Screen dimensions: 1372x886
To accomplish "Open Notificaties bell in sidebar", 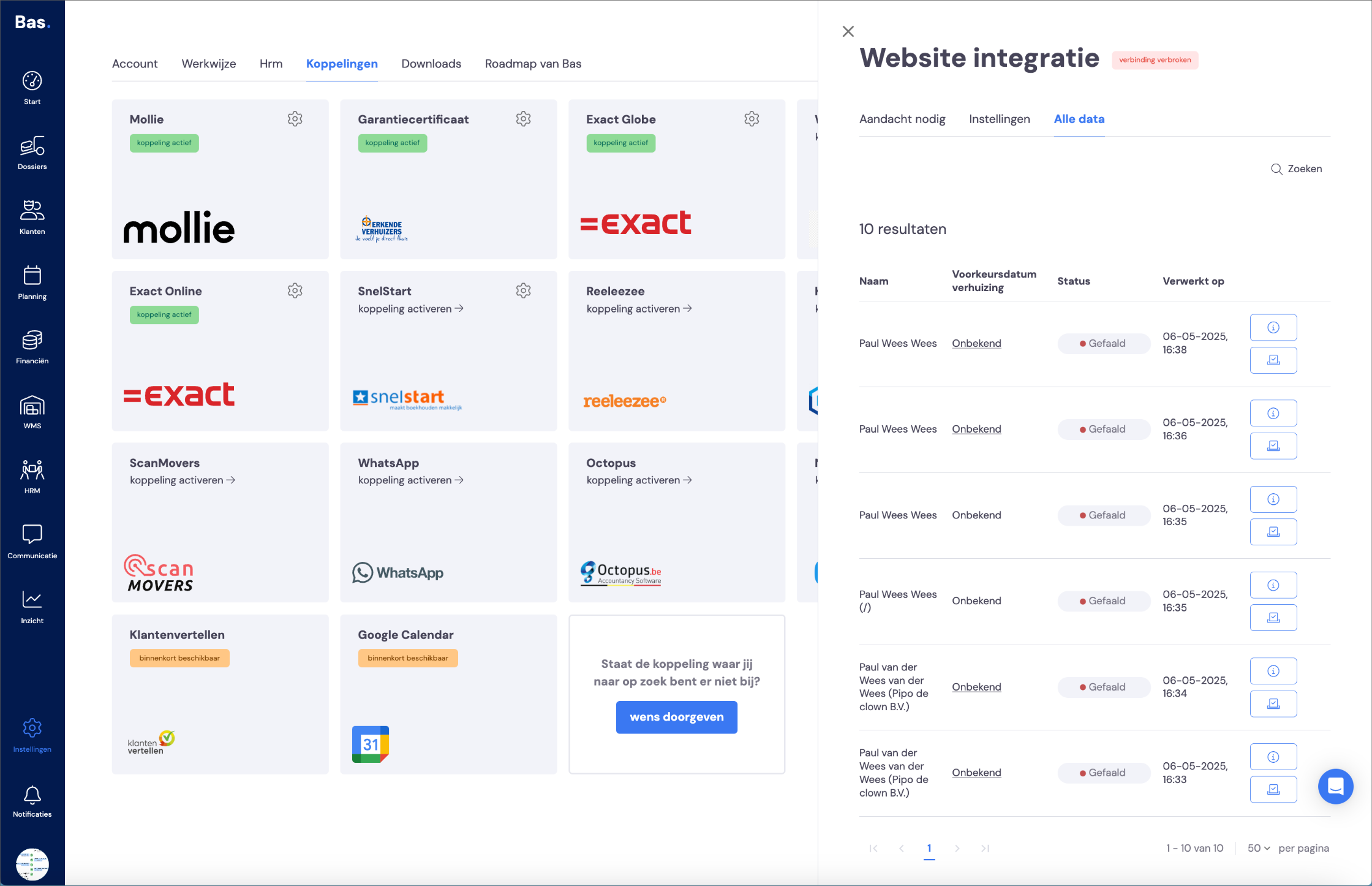I will pos(32,801).
